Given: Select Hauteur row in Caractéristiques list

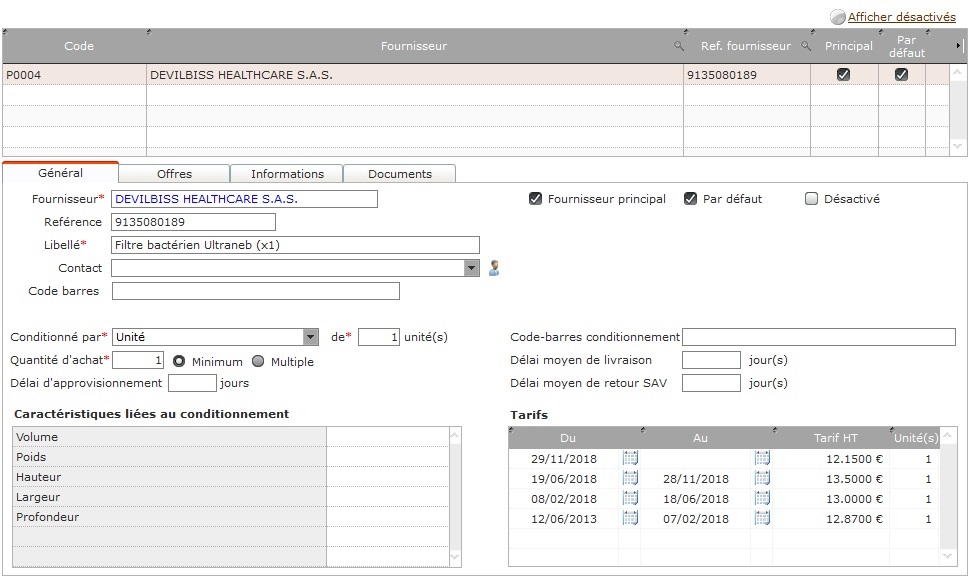Looking at the screenshot, I should pyautogui.click(x=231, y=477).
